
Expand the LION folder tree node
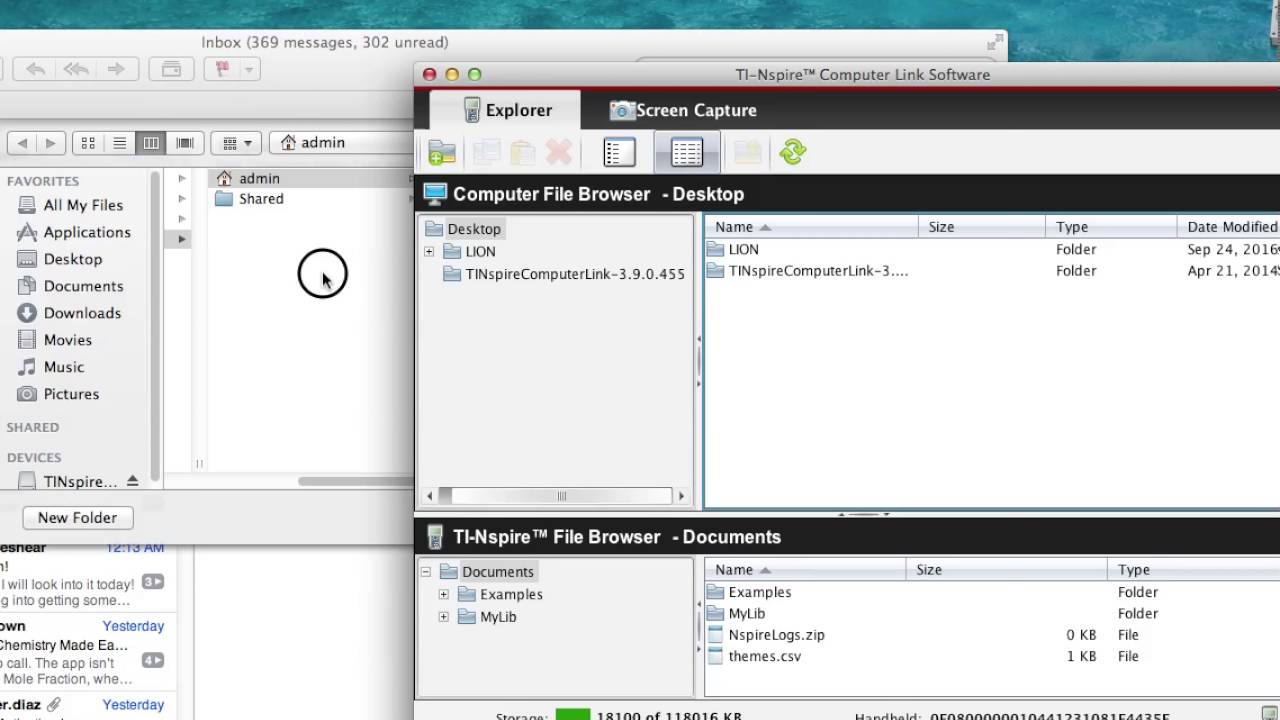(x=429, y=252)
